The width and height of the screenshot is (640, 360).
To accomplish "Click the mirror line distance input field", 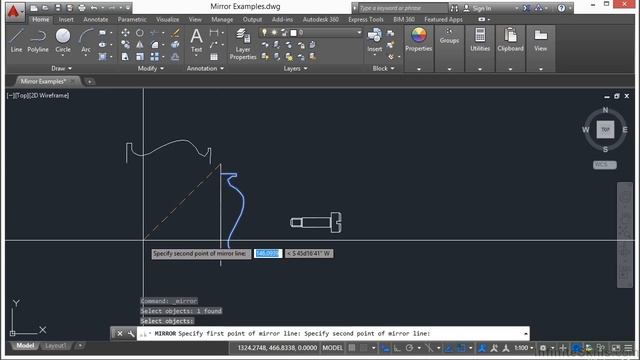I will [268, 253].
